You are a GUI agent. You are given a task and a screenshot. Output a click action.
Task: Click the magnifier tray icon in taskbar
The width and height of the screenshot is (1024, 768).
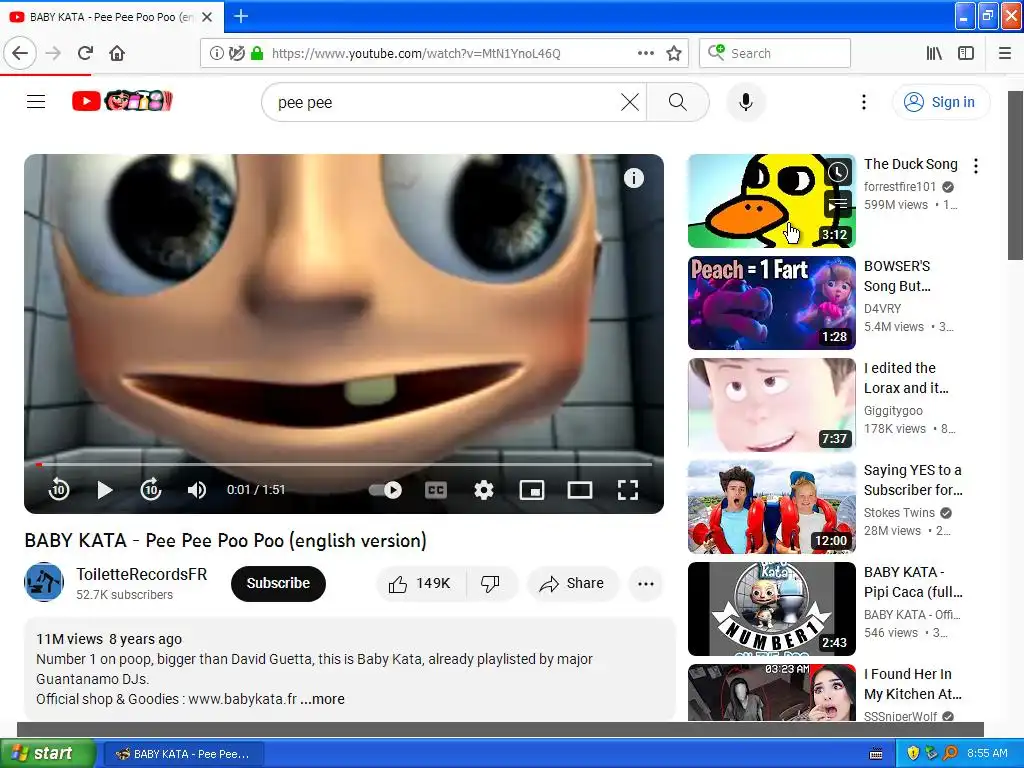coord(950,754)
